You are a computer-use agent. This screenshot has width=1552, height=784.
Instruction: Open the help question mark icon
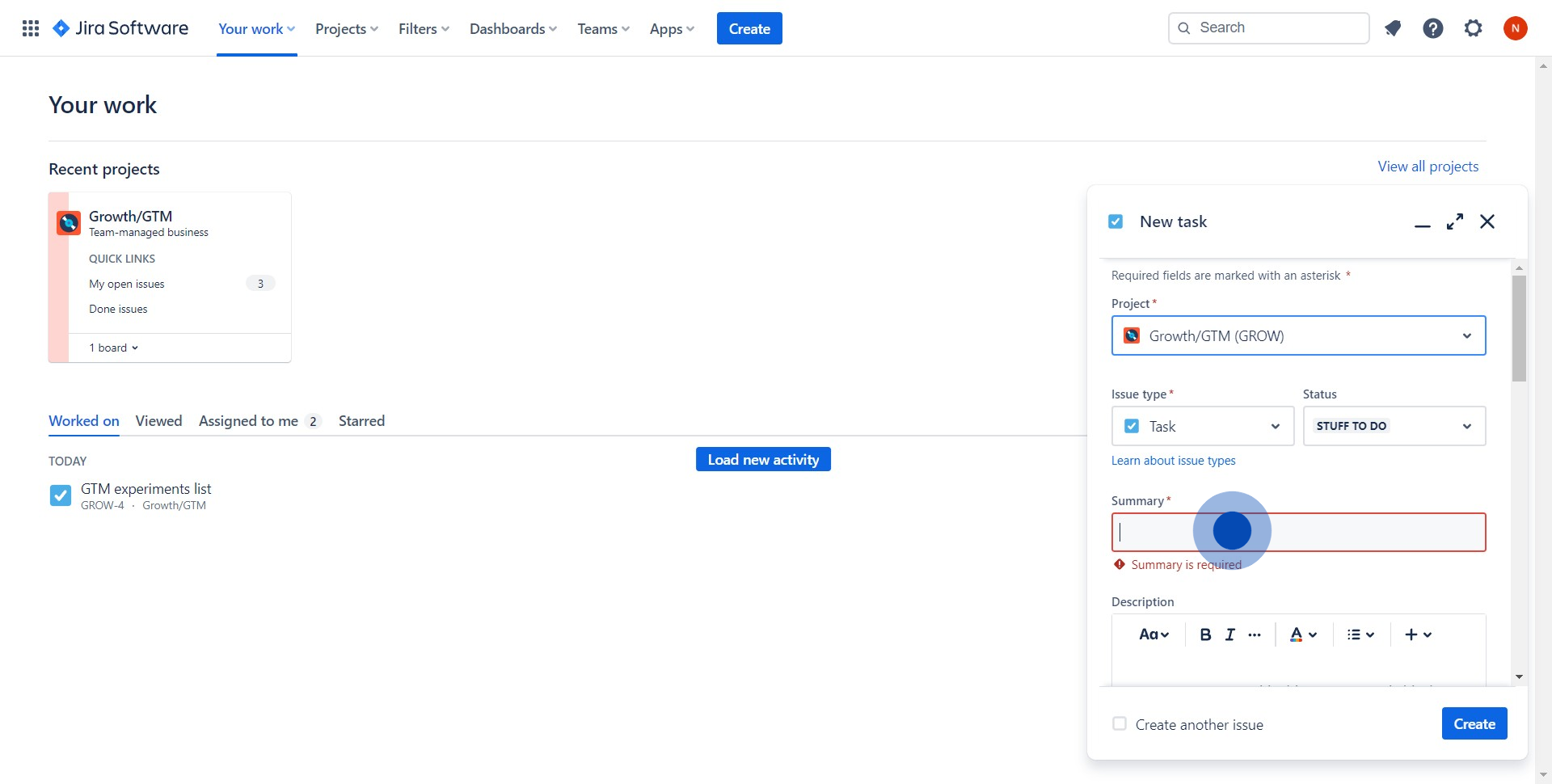[1433, 28]
